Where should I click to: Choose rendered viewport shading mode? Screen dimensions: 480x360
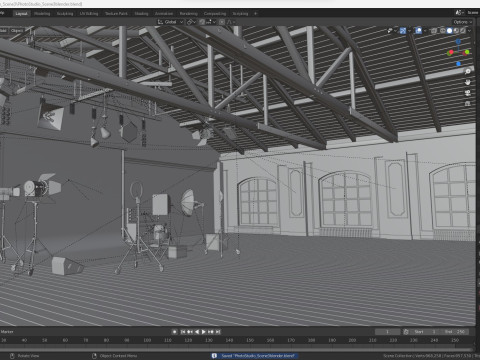[463, 31]
